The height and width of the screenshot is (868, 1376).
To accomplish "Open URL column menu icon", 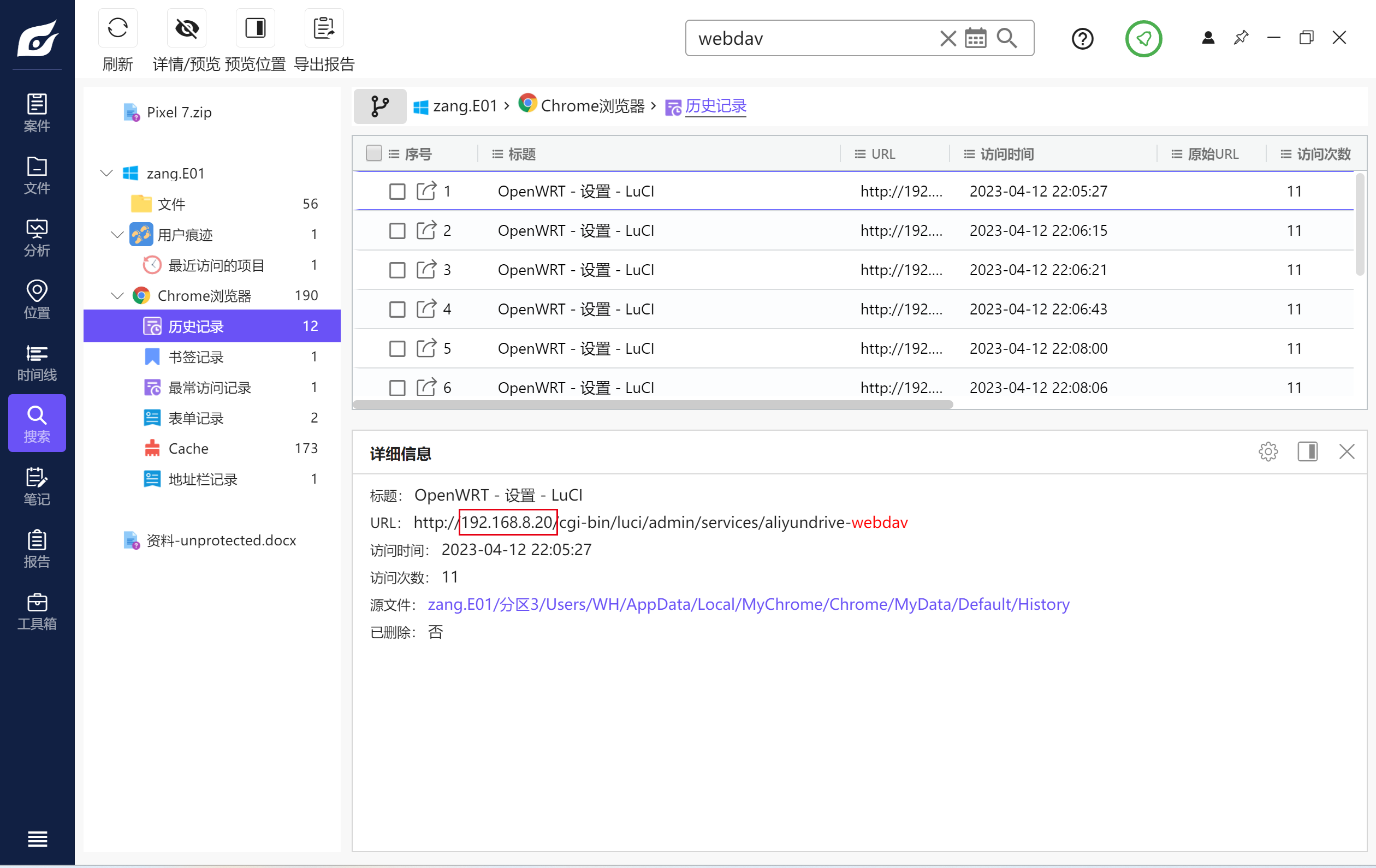I will pos(860,154).
